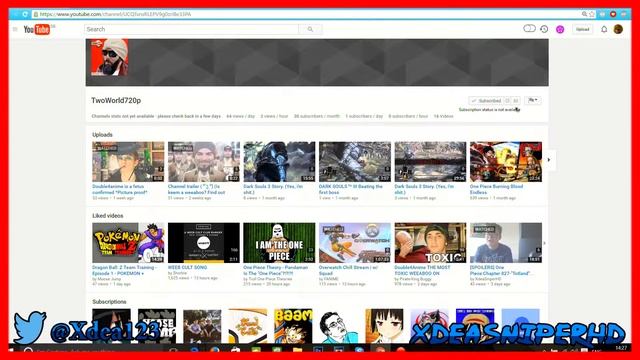Open the TOXIC weeaboo video thumbnail
Viewport: 640px width, 360px height.
pyautogui.click(x=430, y=242)
